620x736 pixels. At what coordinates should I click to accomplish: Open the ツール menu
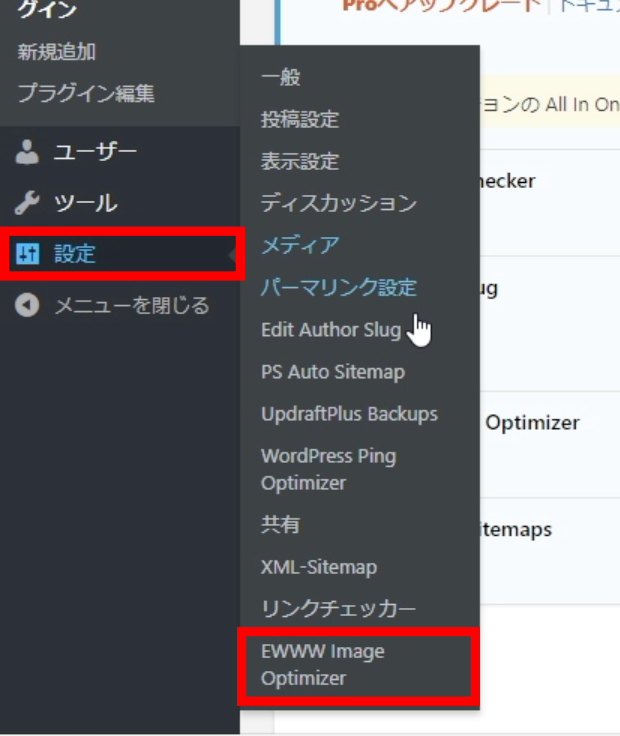coord(85,203)
